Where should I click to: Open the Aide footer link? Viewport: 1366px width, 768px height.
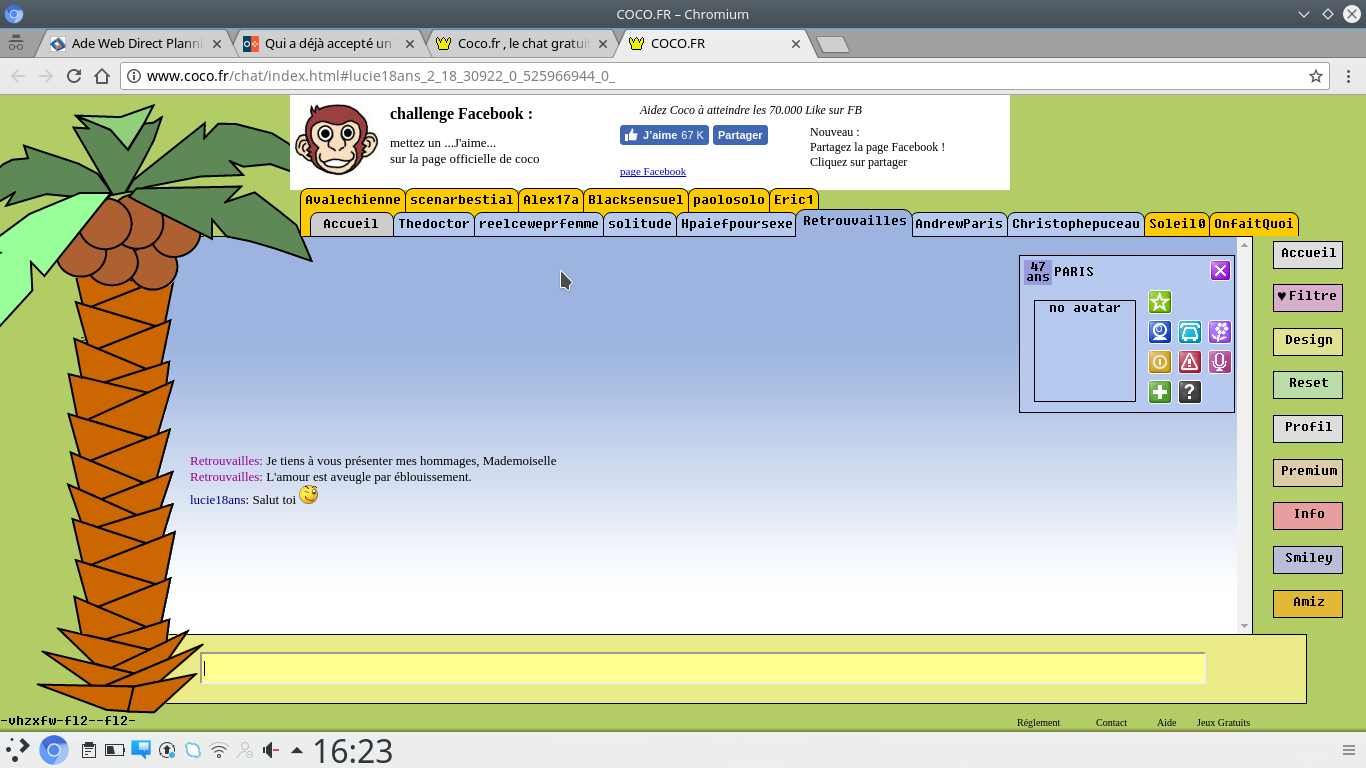coord(1166,722)
